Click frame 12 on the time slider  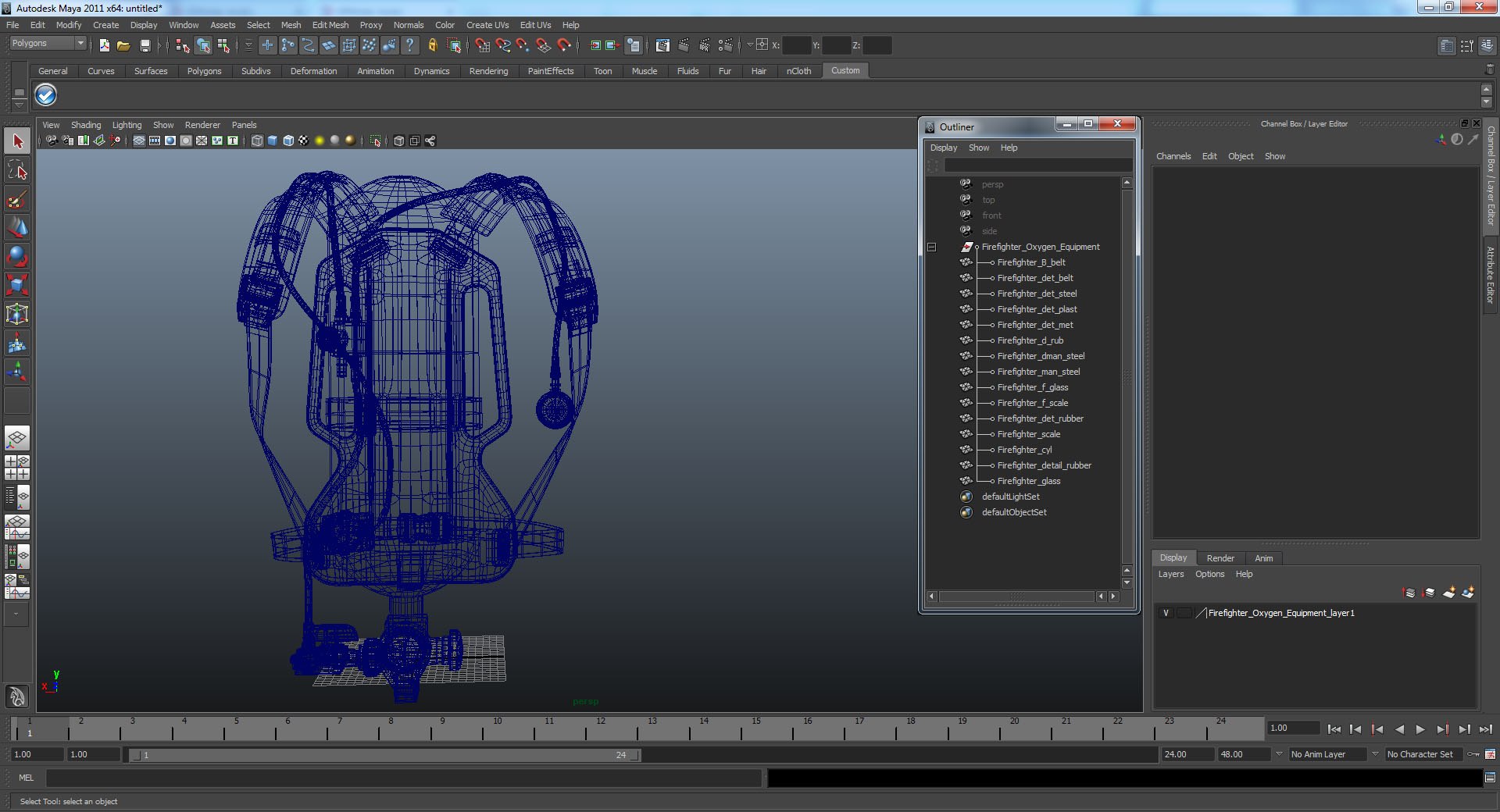(601, 730)
